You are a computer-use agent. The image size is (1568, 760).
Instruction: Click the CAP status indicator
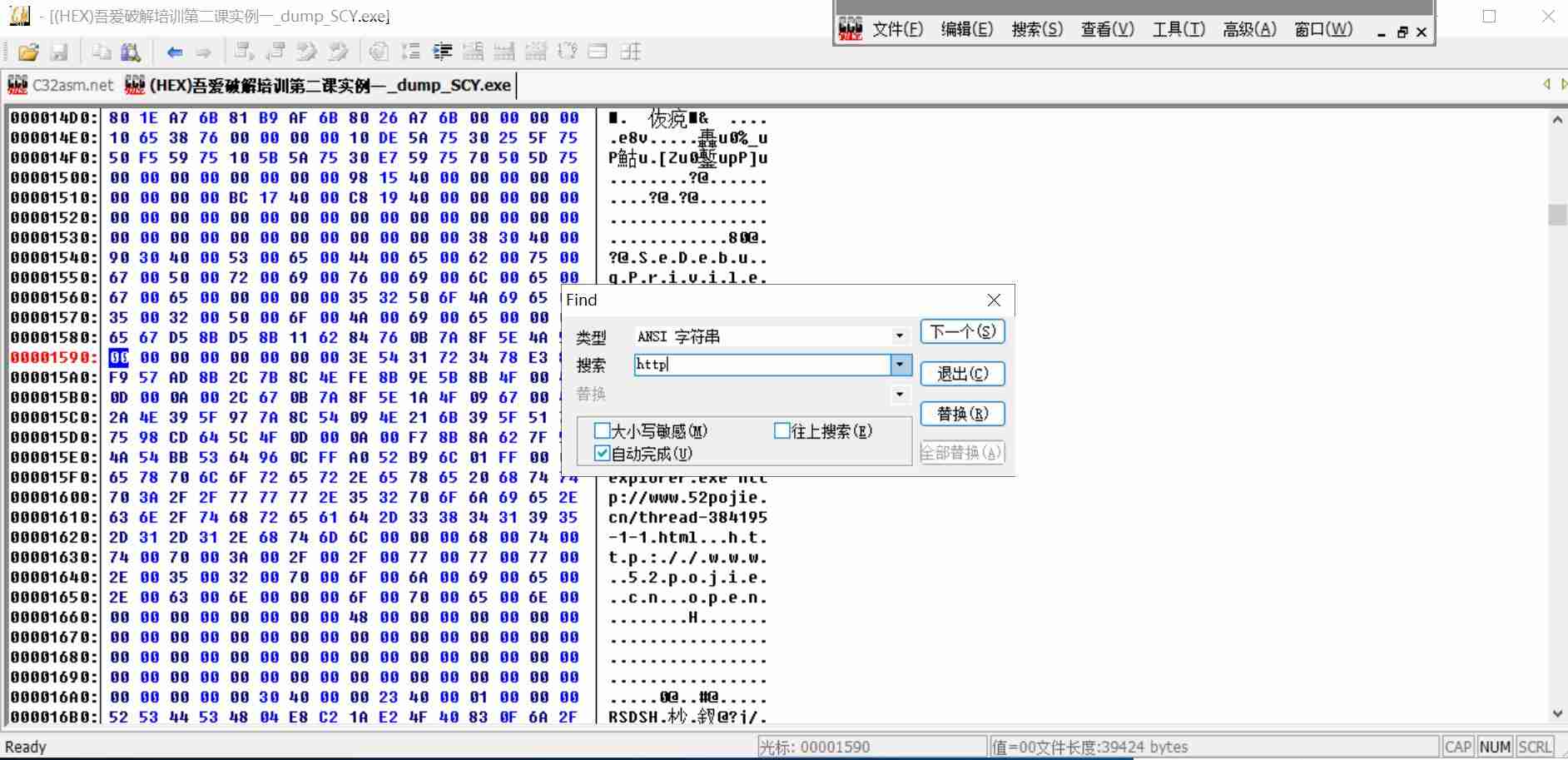[1457, 747]
